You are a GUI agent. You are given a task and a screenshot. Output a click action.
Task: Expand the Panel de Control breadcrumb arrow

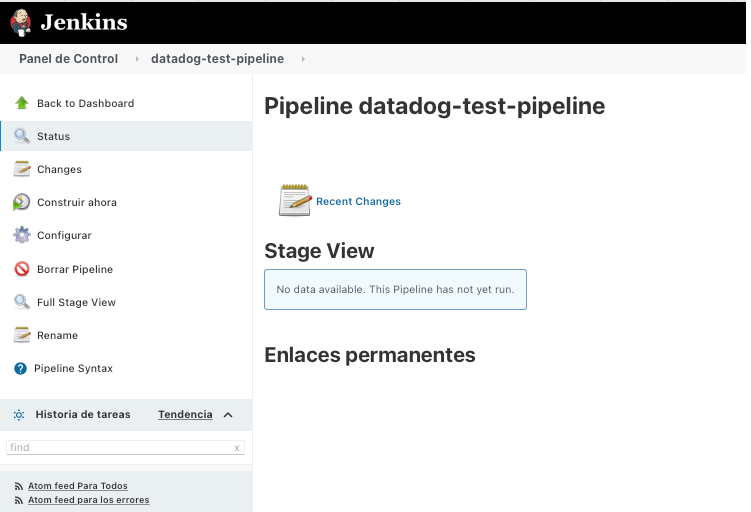click(137, 59)
